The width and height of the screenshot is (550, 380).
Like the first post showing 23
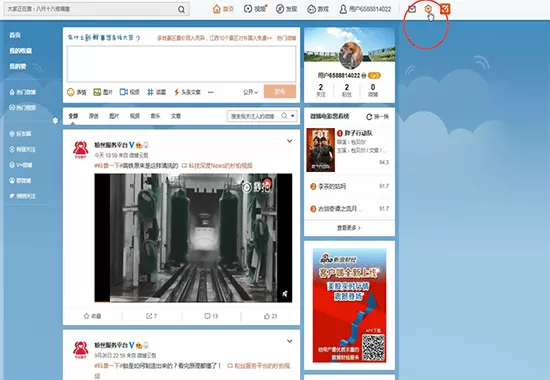pos(270,316)
